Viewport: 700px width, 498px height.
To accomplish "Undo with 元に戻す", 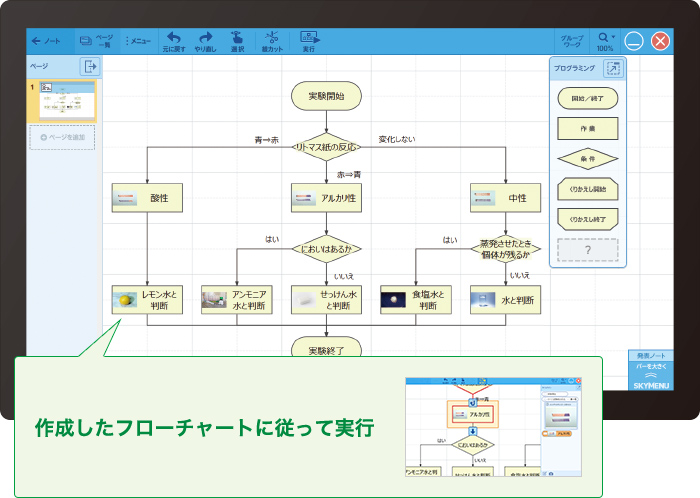I will tap(174, 42).
